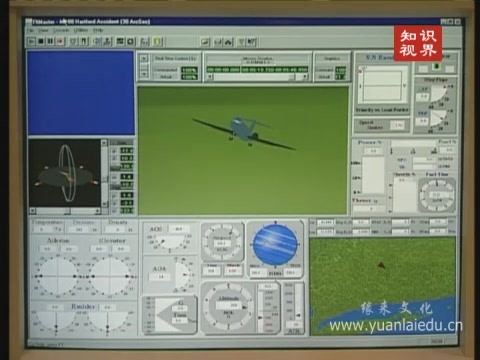Click the help pointer icon in toolbar
The height and width of the screenshot is (360, 480).
[x=252, y=42]
